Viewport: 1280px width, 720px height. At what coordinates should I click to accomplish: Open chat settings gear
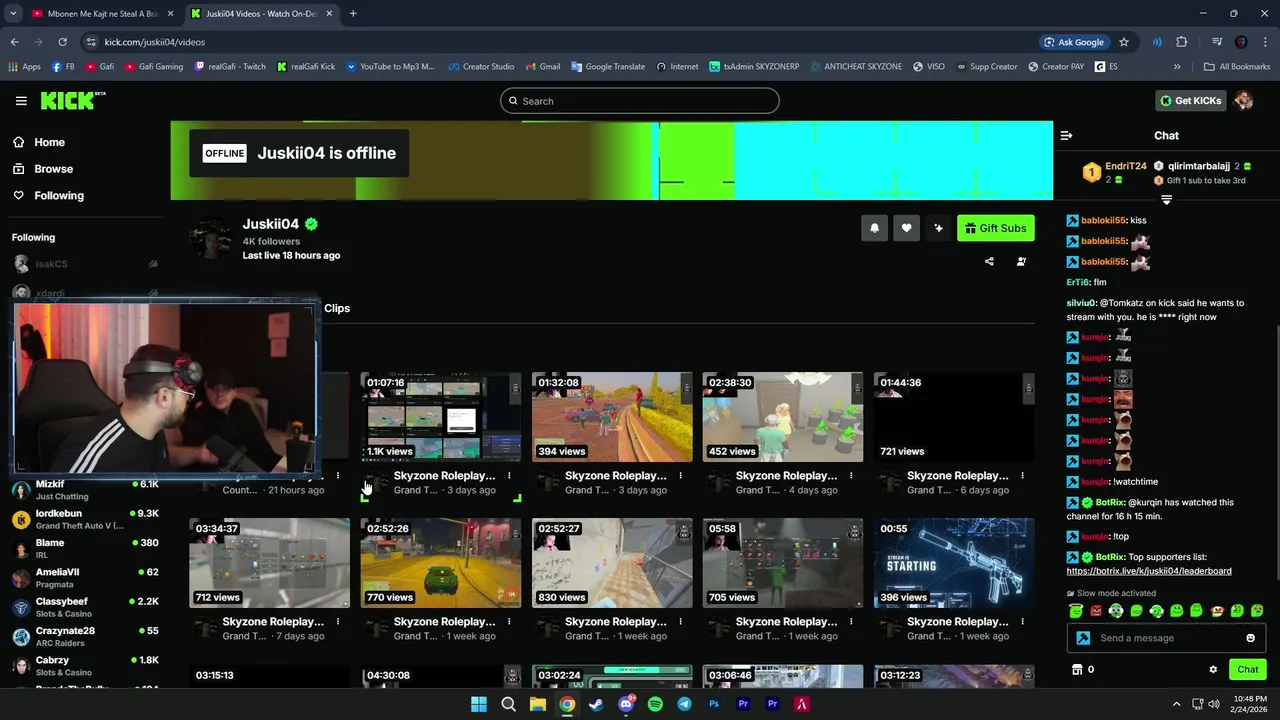[1213, 670]
